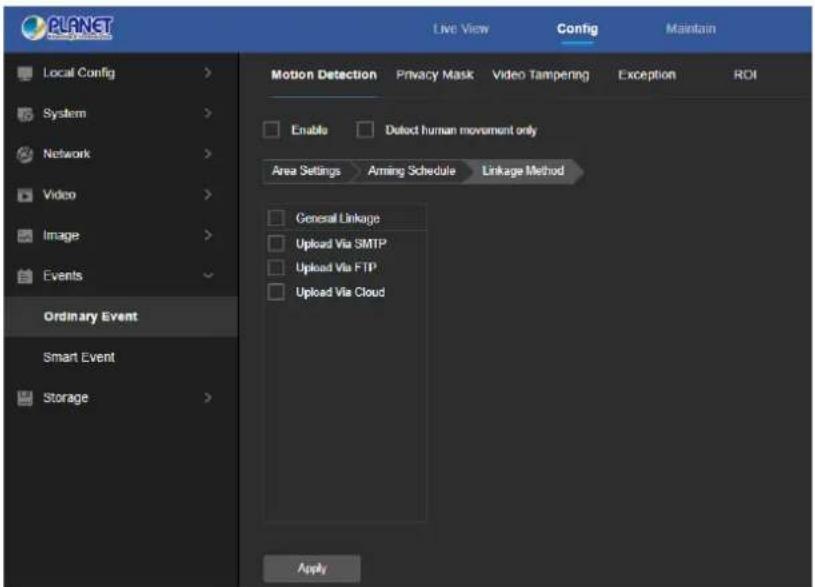Click the Local Config monitor icon

tap(24, 73)
